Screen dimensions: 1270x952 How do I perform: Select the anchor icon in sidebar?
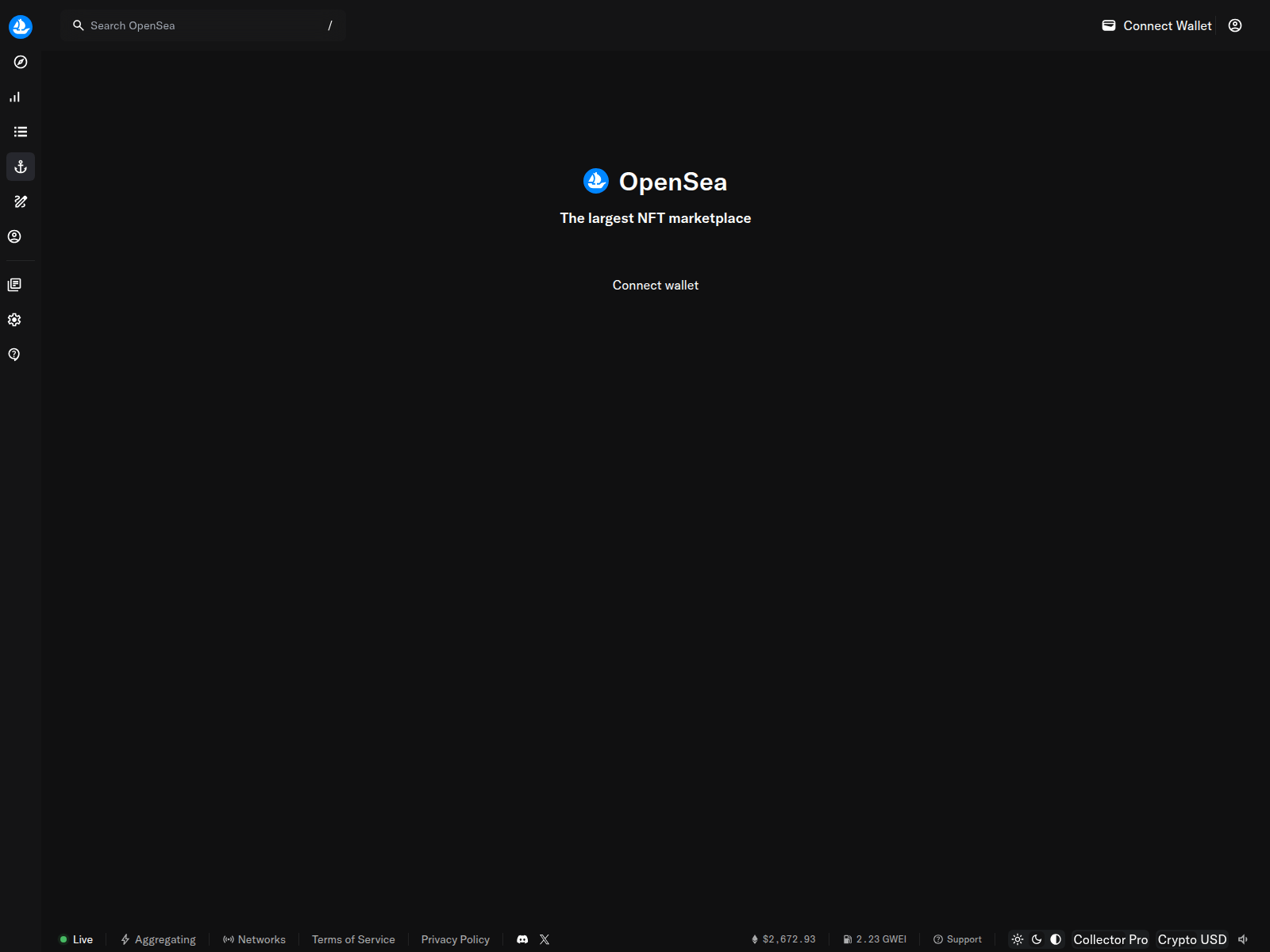(21, 167)
